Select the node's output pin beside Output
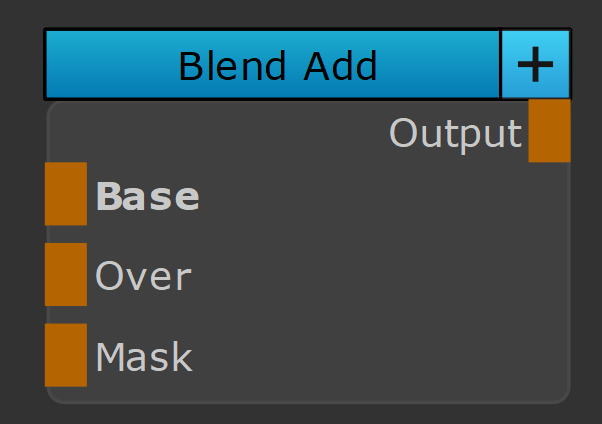The height and width of the screenshot is (424, 602). point(549,131)
